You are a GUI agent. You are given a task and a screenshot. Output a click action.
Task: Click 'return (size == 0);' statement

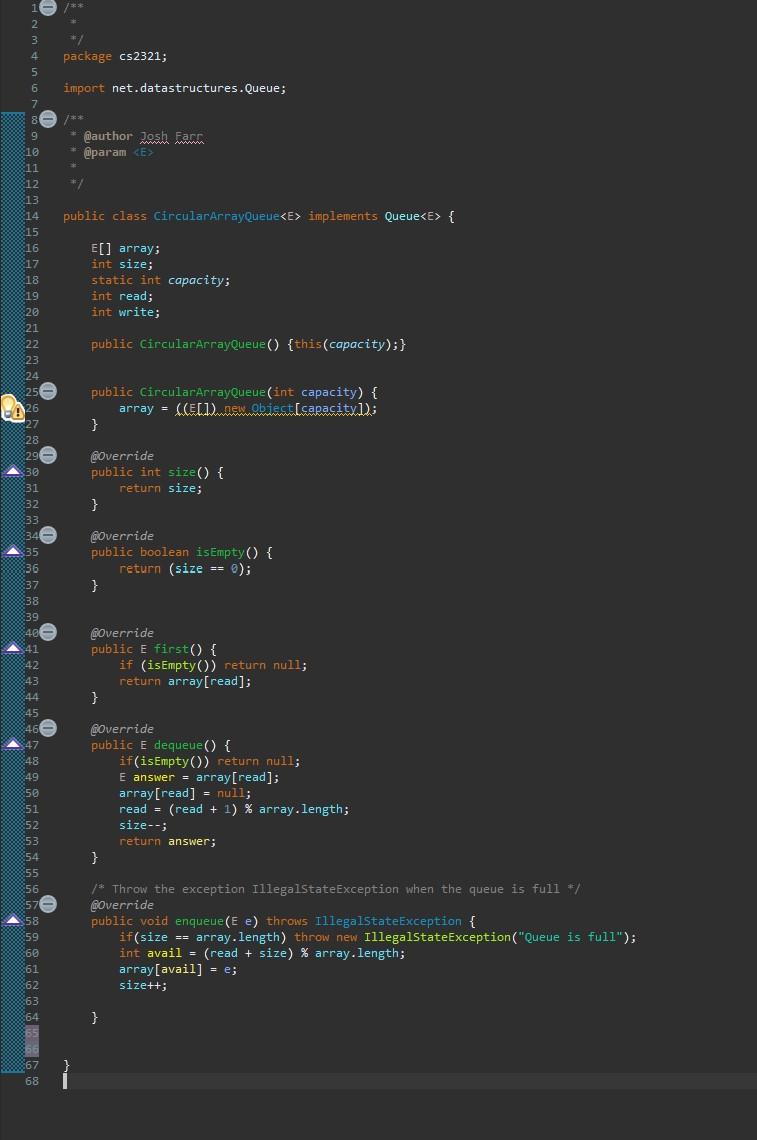(185, 569)
